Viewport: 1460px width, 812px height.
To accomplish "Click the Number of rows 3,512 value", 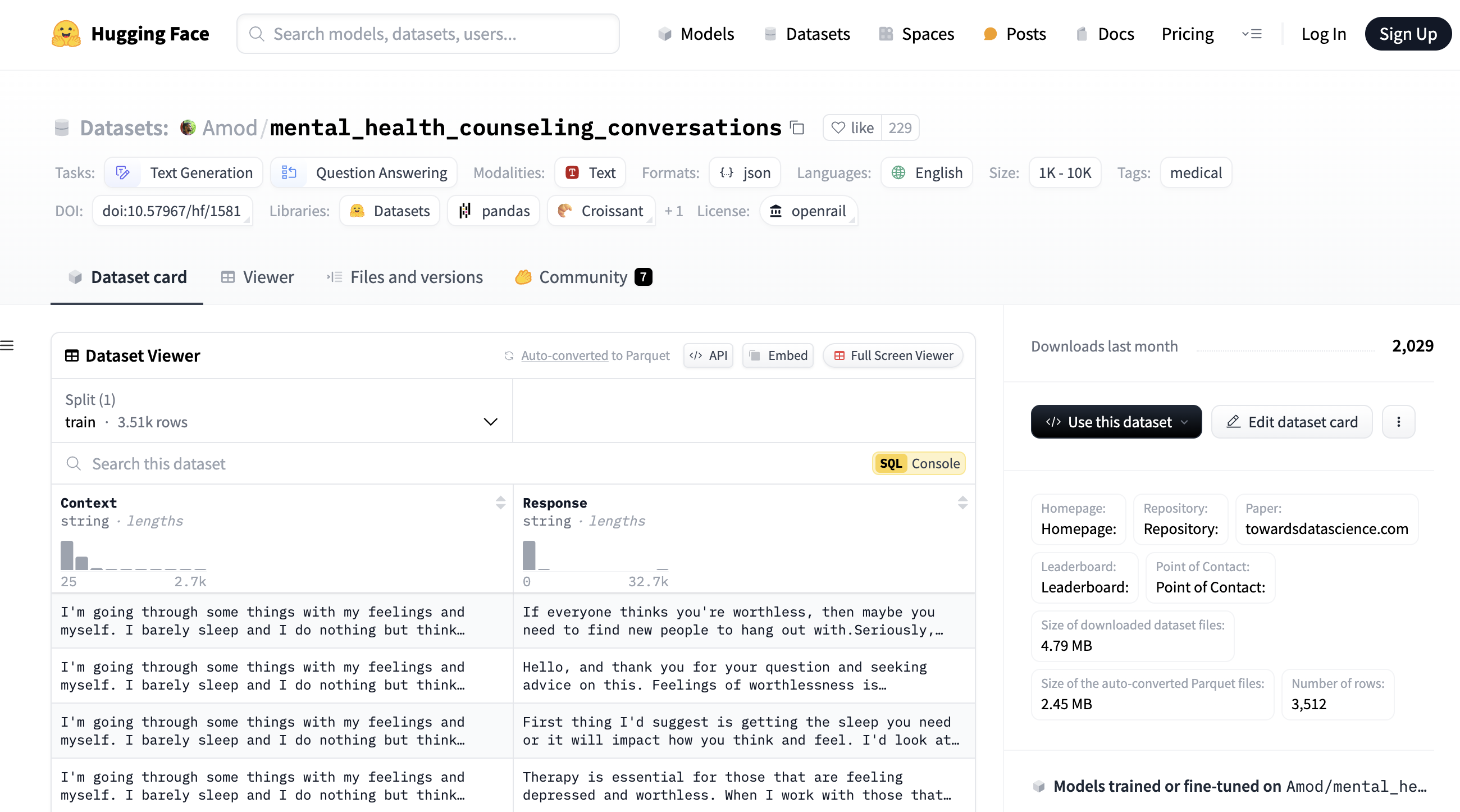I will [1309, 704].
